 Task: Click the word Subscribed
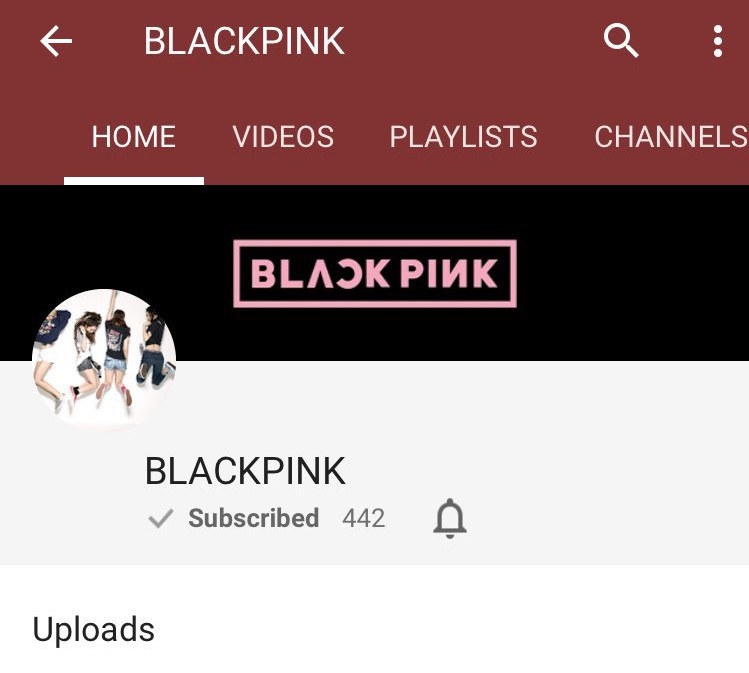254,519
